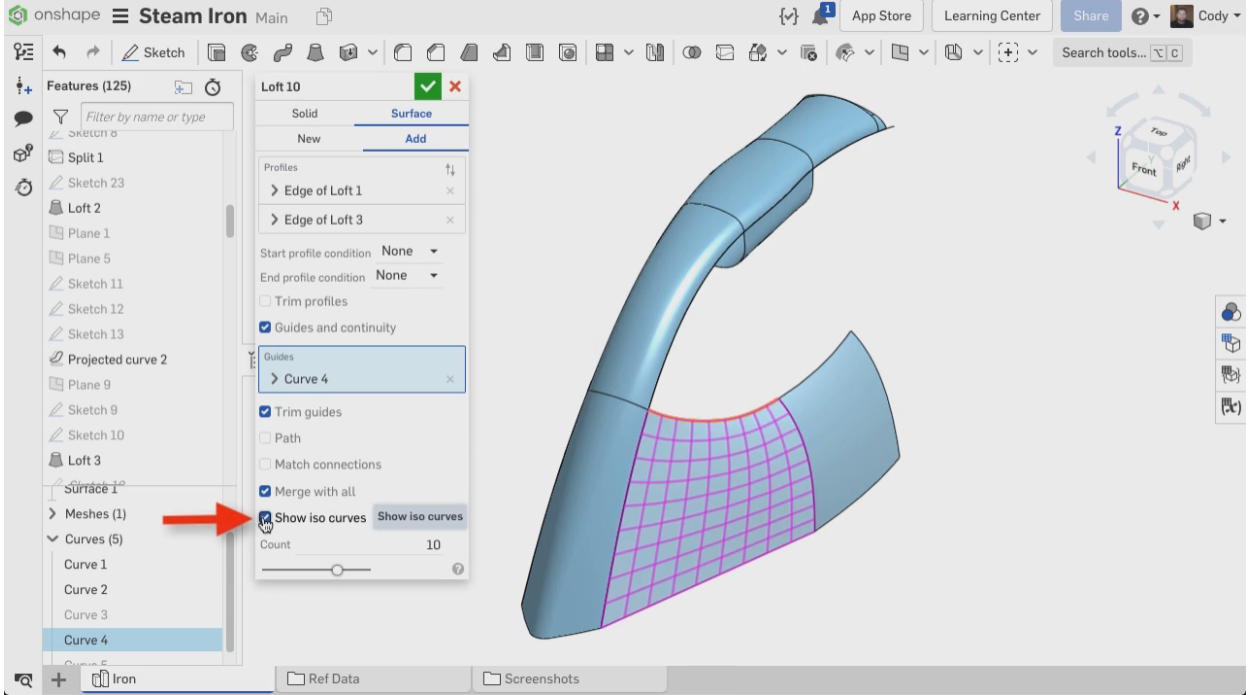
Task: Click the plus add-tab button
Action: (59, 680)
